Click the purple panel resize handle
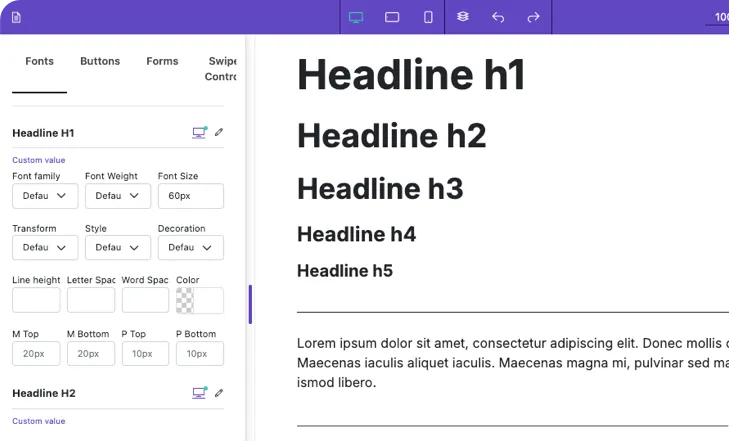This screenshot has width=729, height=441. point(250,304)
